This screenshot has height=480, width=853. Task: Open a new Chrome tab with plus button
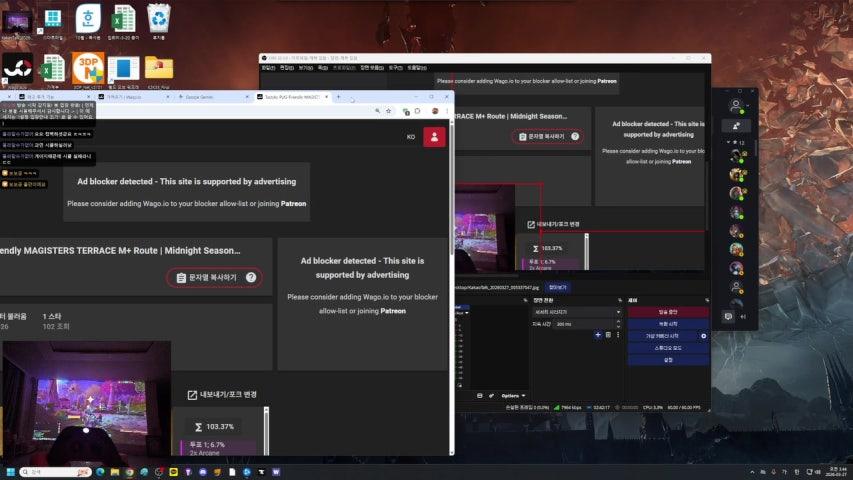tap(338, 97)
